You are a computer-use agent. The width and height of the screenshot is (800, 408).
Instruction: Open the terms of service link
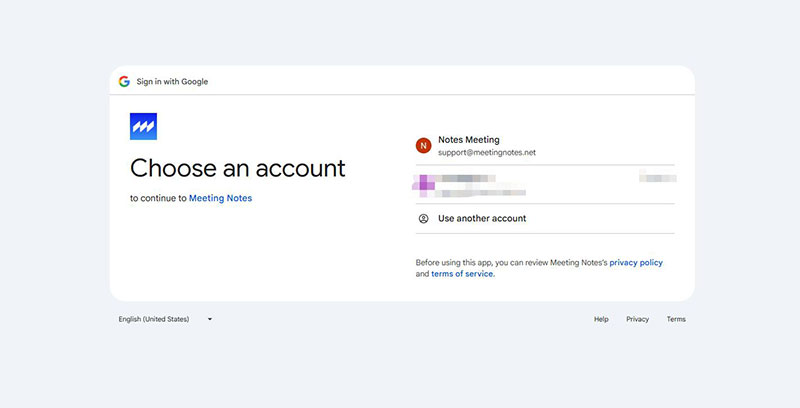(462, 273)
